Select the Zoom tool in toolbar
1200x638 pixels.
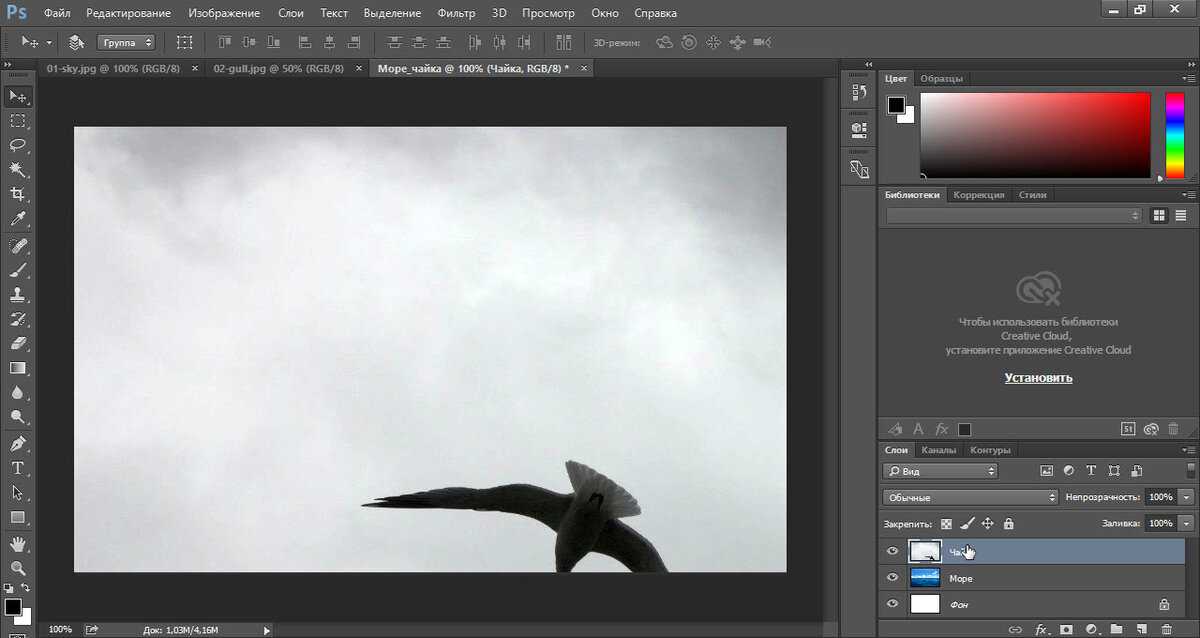point(18,567)
